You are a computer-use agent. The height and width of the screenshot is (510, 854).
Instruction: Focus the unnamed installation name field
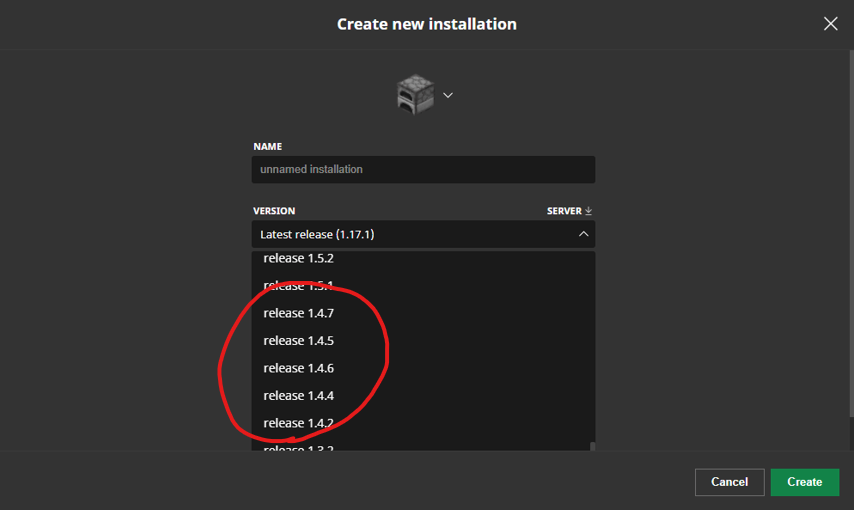click(423, 170)
